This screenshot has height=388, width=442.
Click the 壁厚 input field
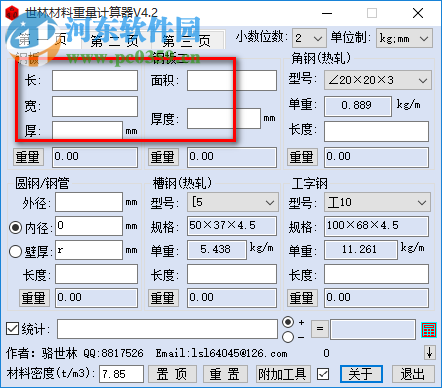click(89, 250)
